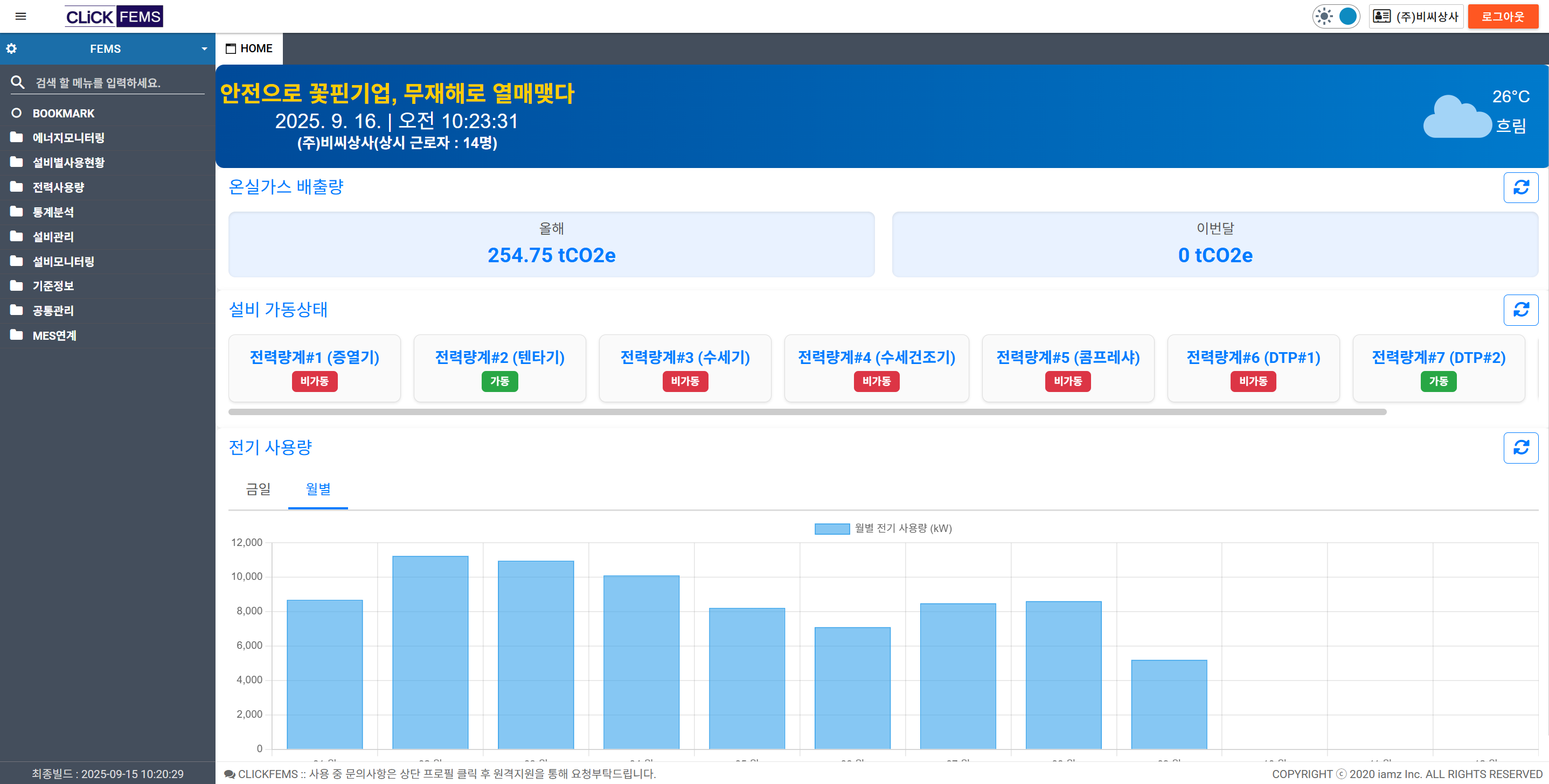This screenshot has width=1549, height=784.
Task: Click the equipment cards horizontal scrollbar
Action: point(807,412)
